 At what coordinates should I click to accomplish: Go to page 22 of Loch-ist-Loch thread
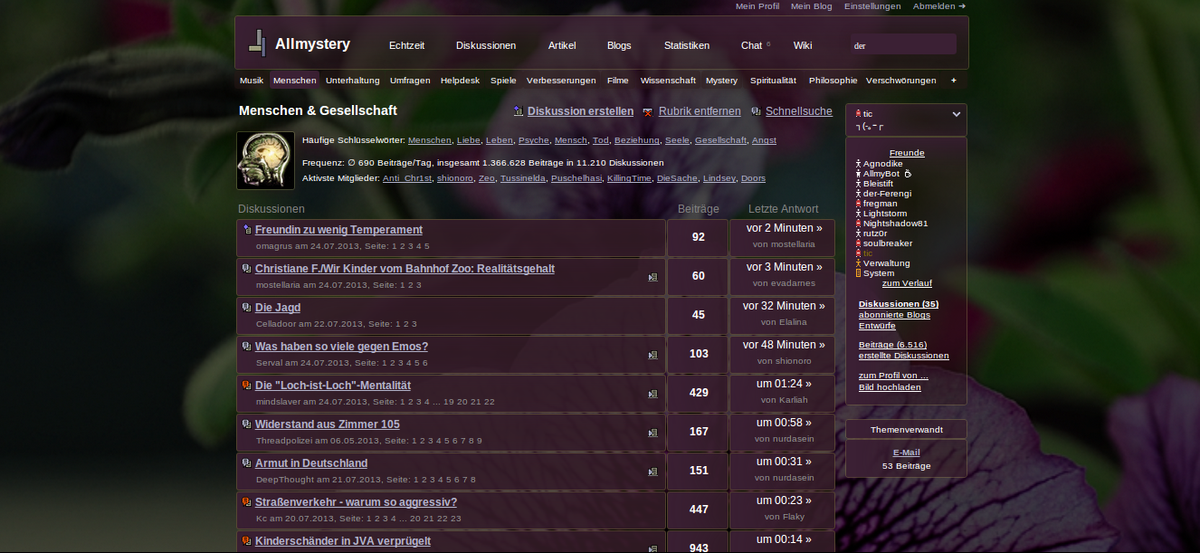click(x=490, y=401)
